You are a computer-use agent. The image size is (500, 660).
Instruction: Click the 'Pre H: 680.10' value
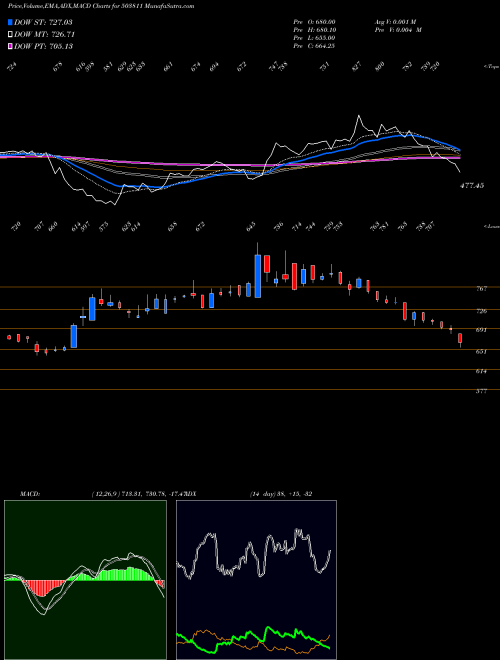coord(314,30)
